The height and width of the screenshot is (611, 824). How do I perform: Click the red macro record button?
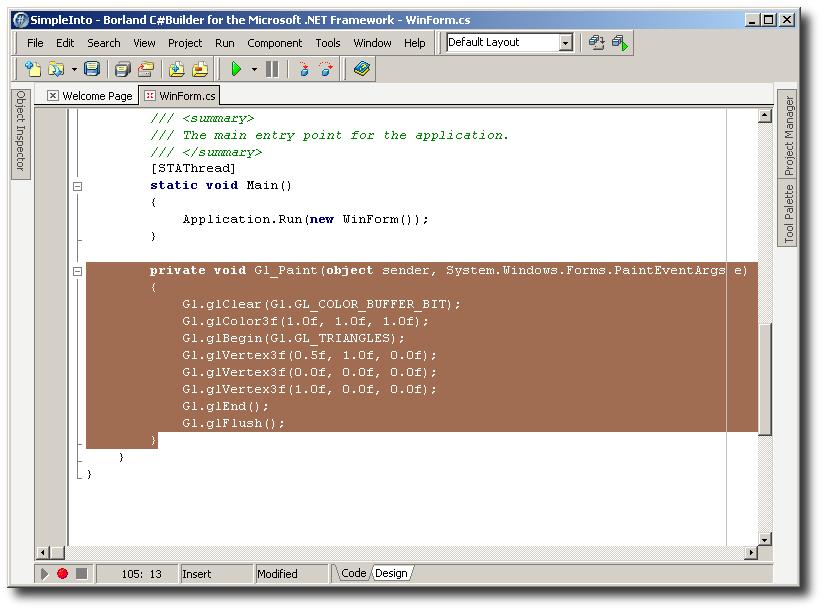tap(63, 574)
